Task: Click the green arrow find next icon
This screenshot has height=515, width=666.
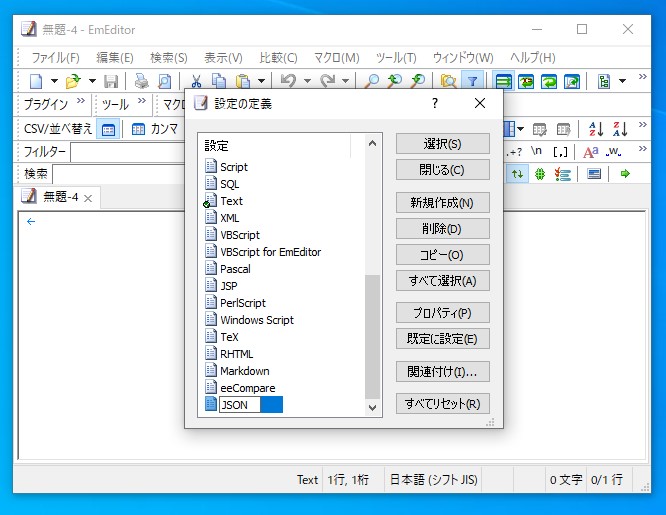Action: [625, 173]
